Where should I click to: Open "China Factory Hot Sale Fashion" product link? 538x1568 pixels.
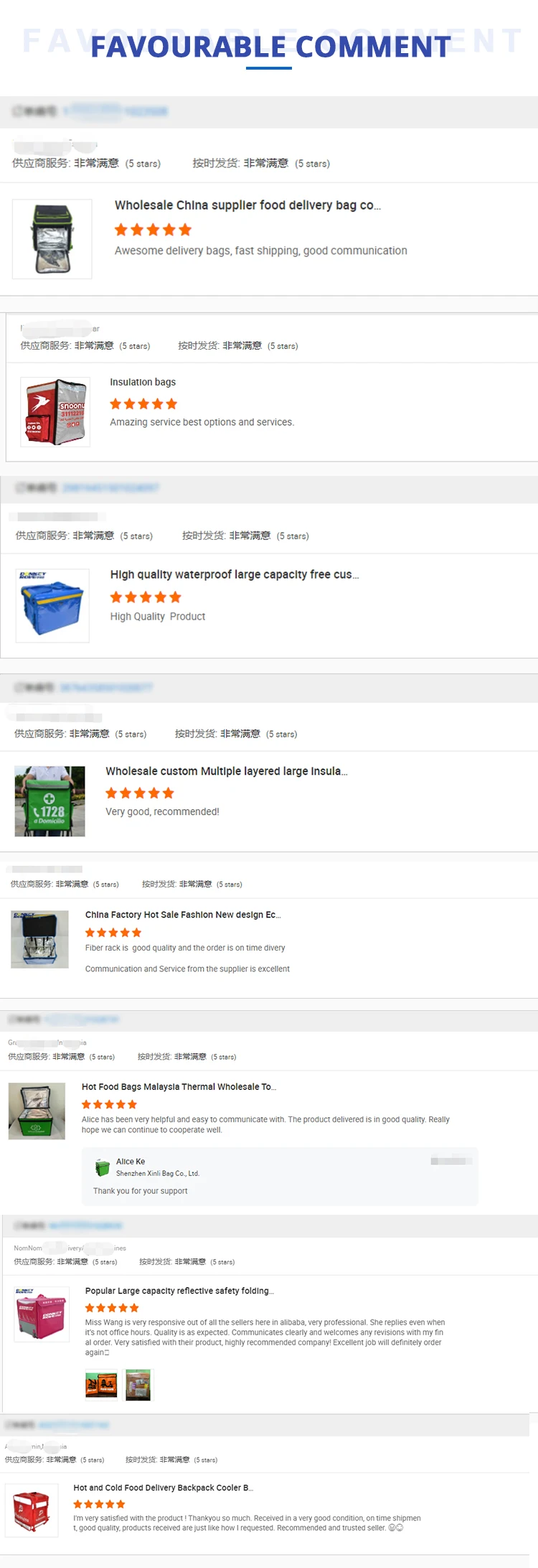183,915
